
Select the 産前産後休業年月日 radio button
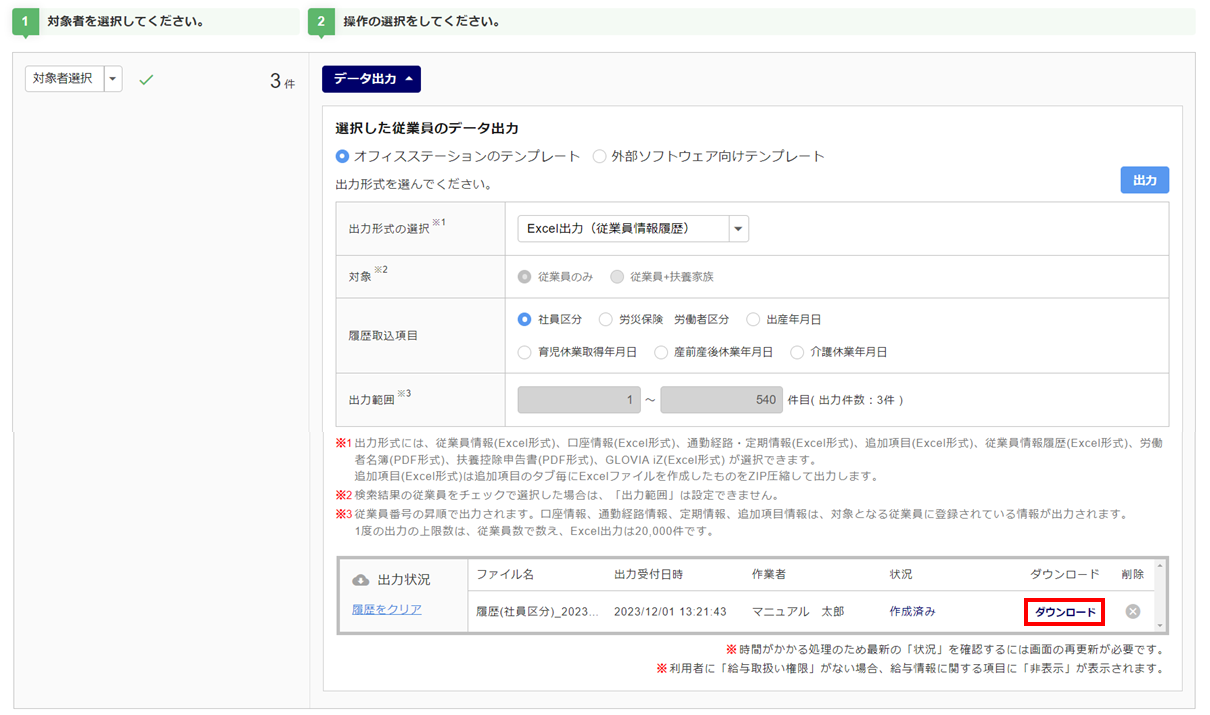click(x=661, y=352)
